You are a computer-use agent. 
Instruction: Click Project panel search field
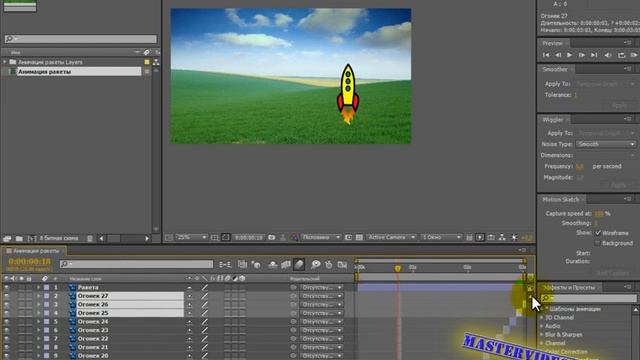point(80,39)
